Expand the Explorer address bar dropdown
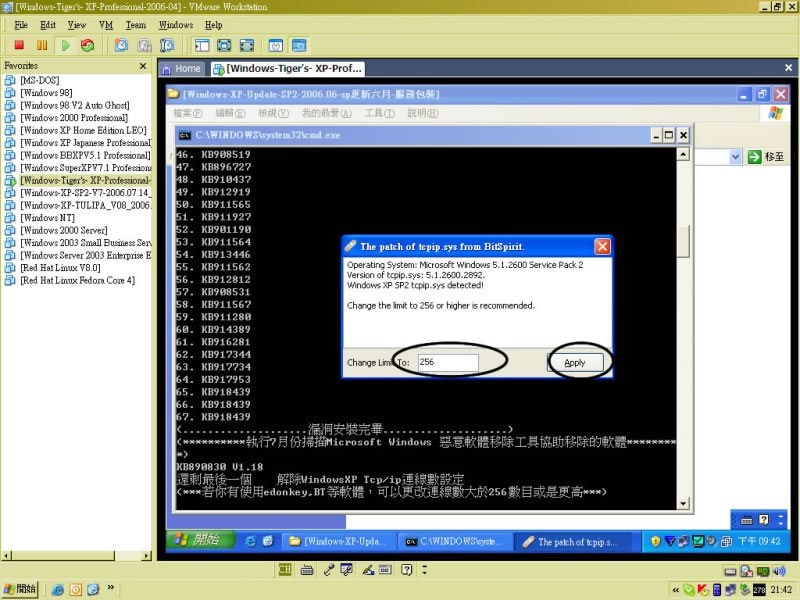 pyautogui.click(x=735, y=157)
